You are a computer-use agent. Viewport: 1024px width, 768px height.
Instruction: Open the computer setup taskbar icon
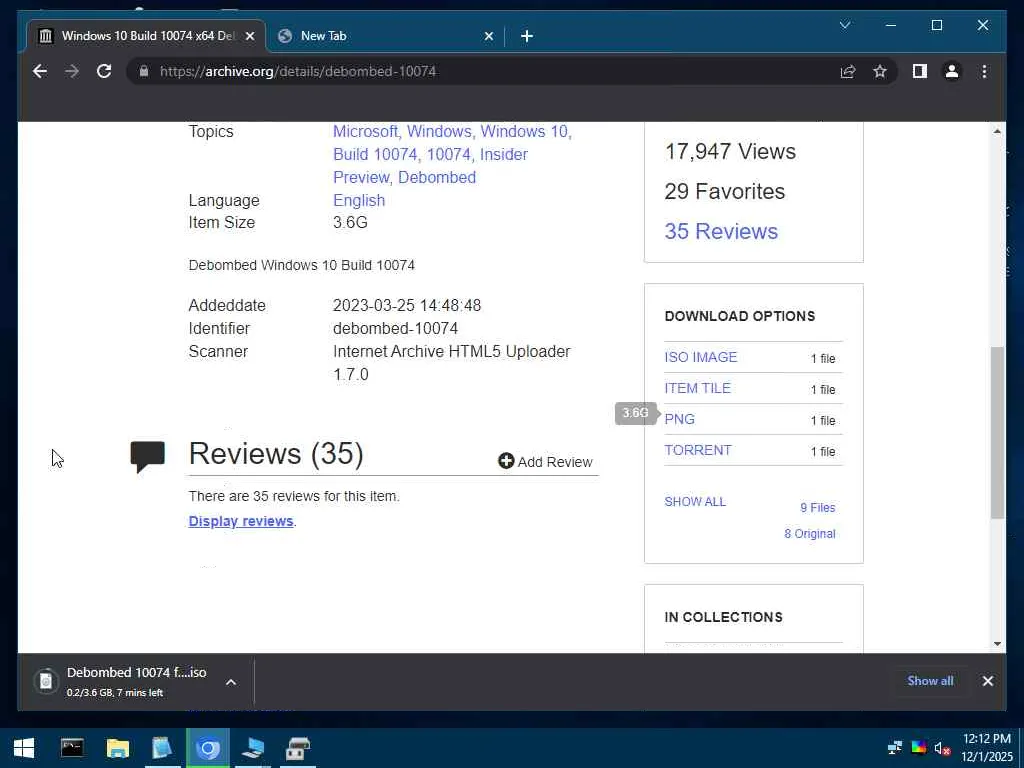point(253,748)
